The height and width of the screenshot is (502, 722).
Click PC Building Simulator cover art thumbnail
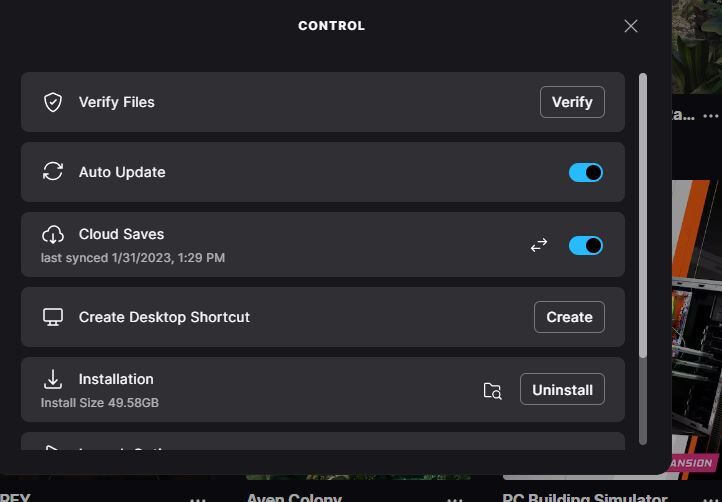click(x=697, y=329)
